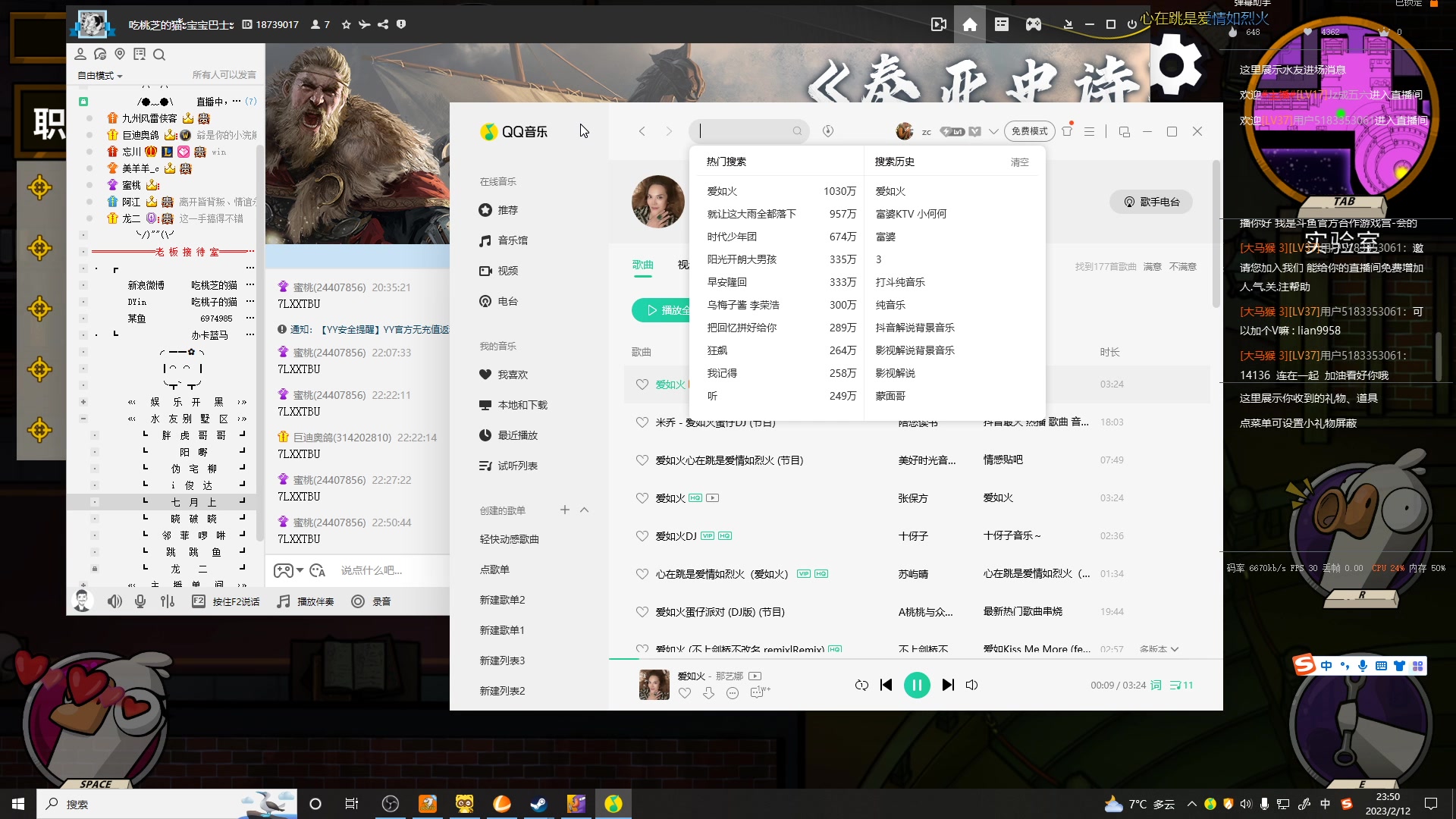Go forward in QQ Music navigation
This screenshot has height=819, width=1456.
pos(669,131)
